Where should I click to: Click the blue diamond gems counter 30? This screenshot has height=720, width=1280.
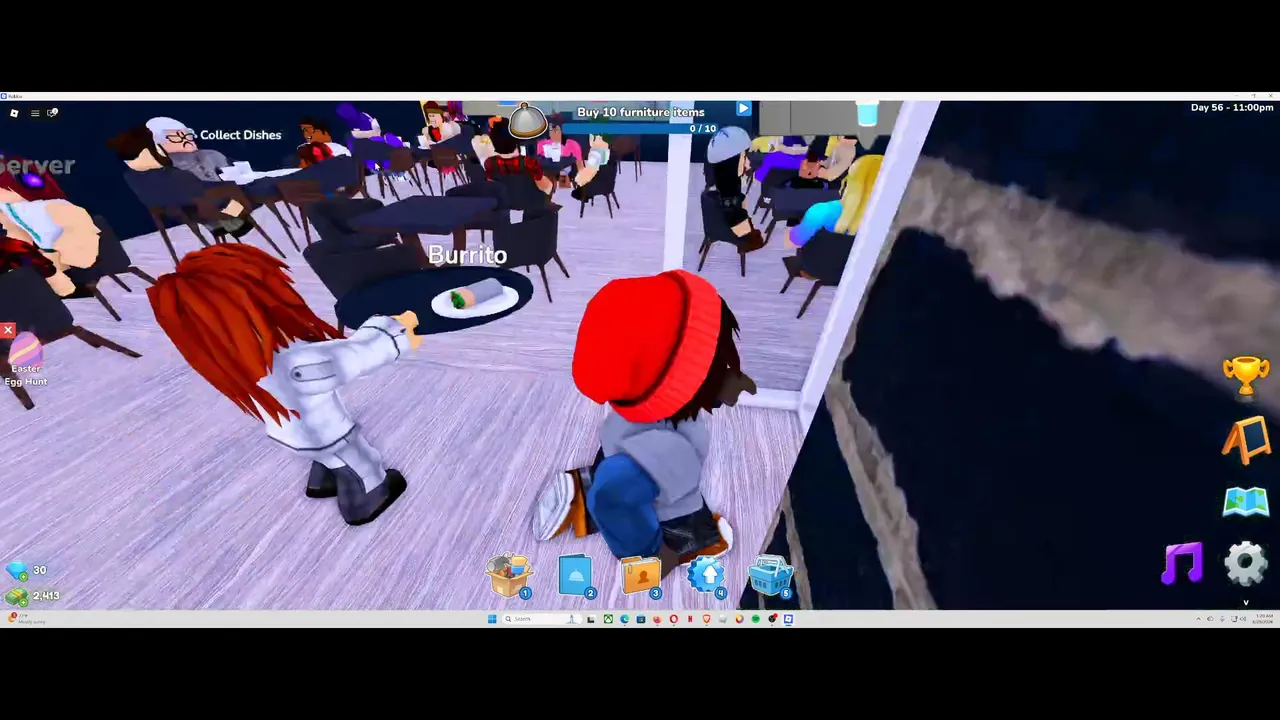click(27, 571)
